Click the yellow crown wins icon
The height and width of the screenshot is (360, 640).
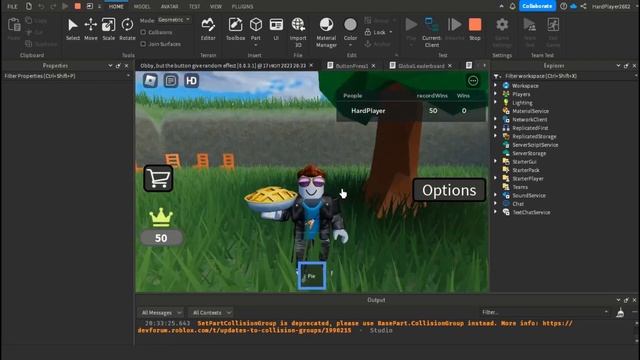161,218
